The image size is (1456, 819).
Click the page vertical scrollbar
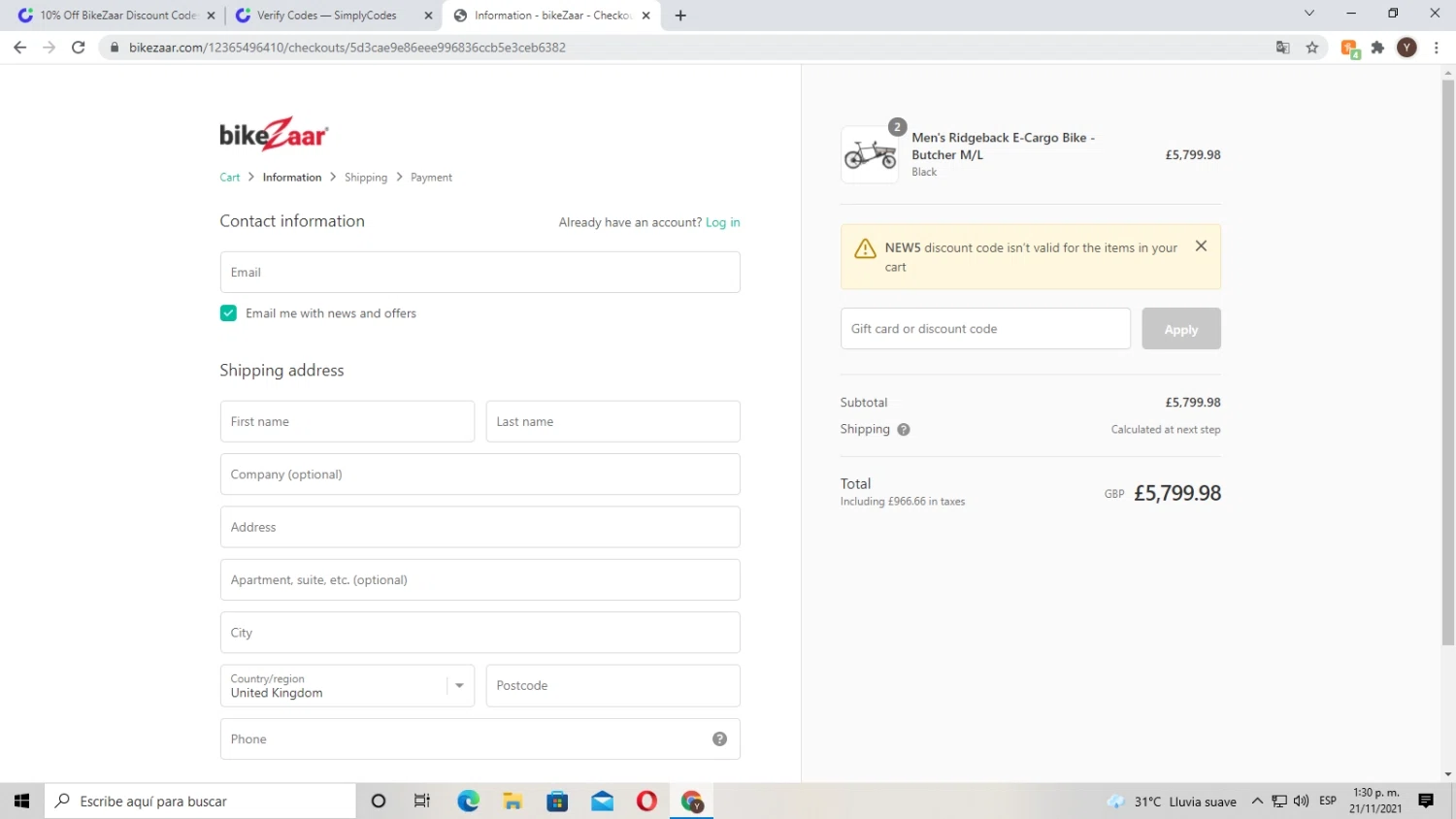(1448, 362)
